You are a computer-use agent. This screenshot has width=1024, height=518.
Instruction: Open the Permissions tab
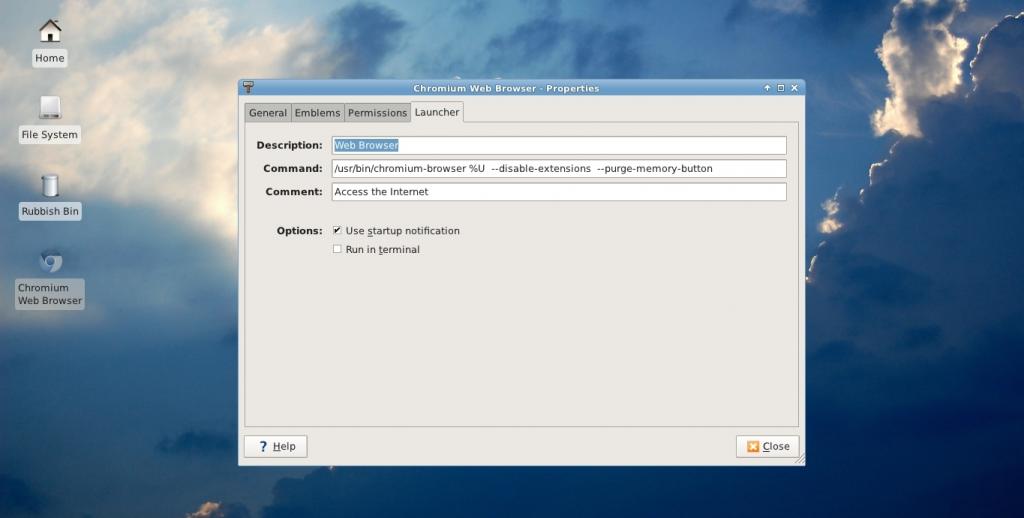(377, 112)
